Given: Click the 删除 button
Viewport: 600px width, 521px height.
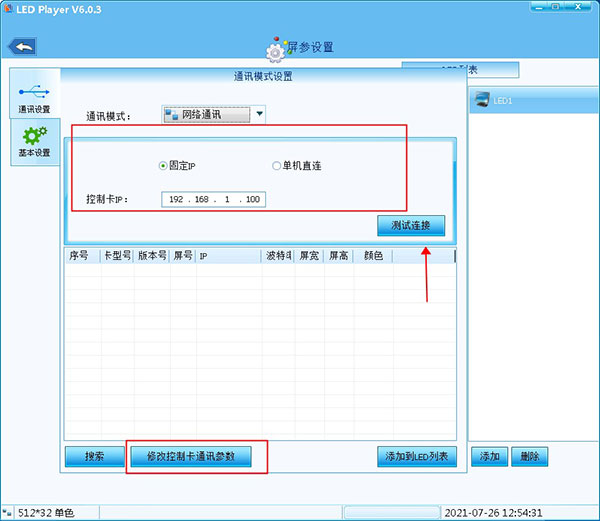Looking at the screenshot, I should click(530, 456).
